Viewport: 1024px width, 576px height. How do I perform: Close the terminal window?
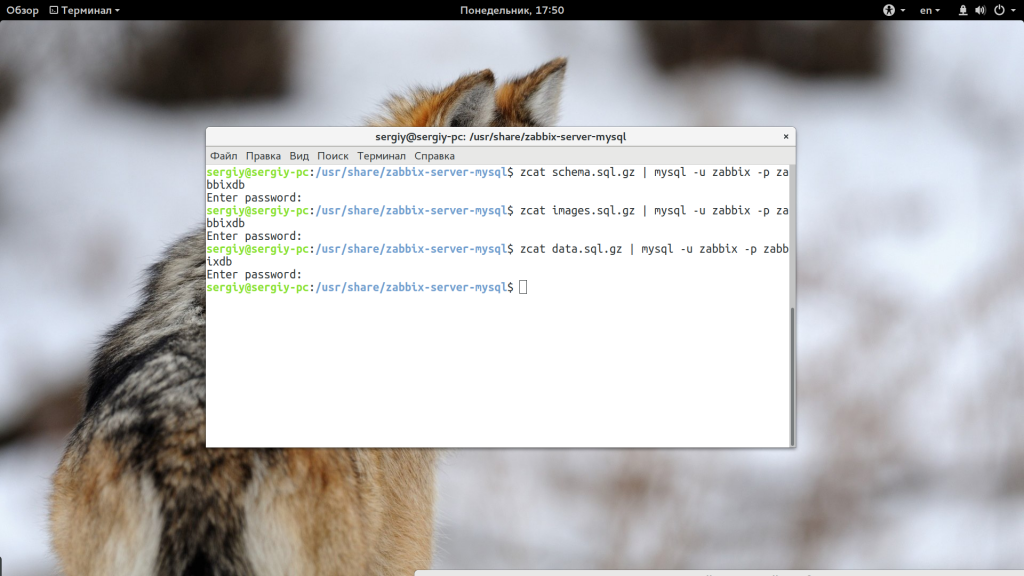click(786, 136)
